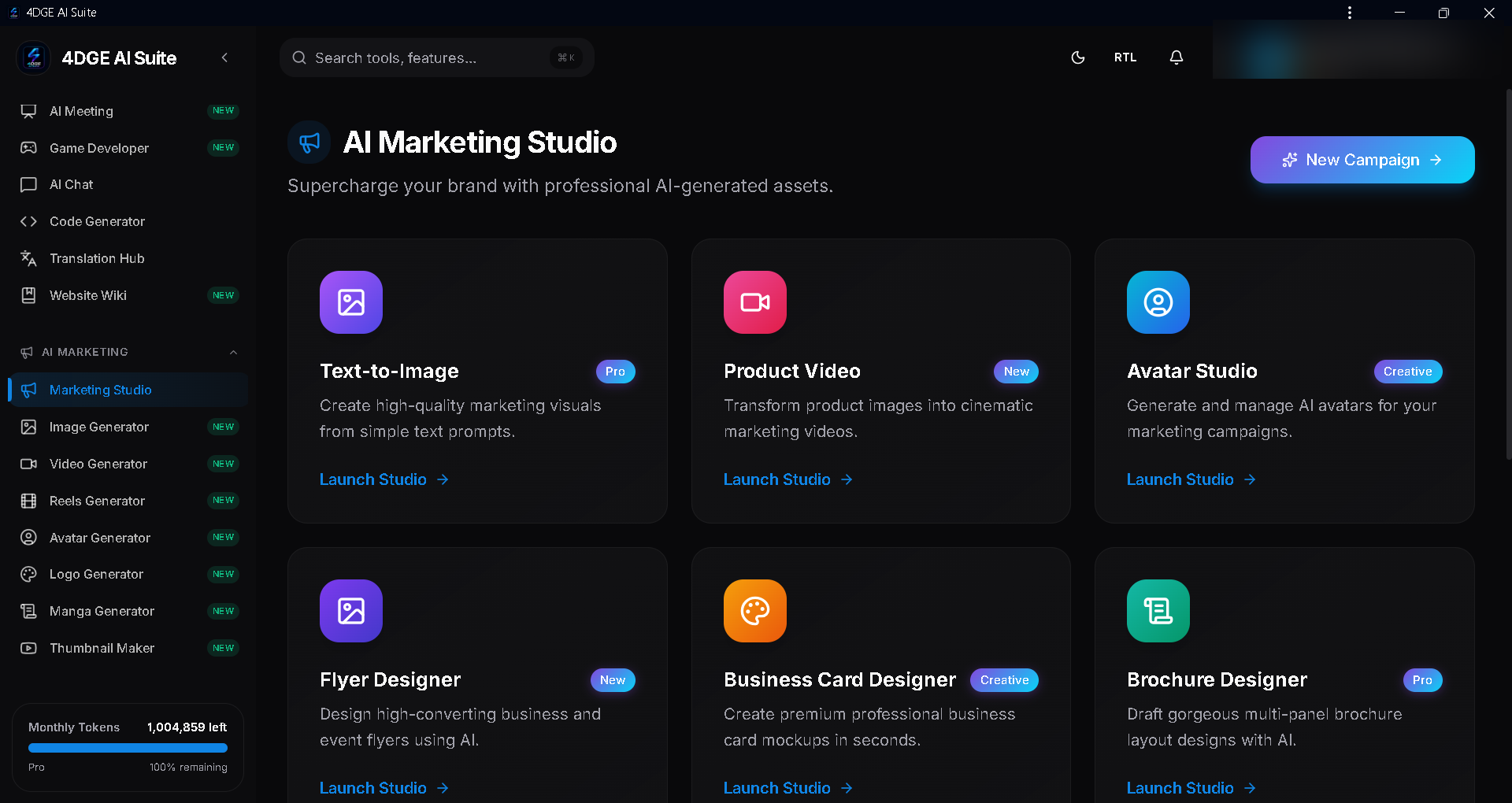Launch Studio for Business Card Designer
Image resolution: width=1512 pixels, height=803 pixels.
(x=788, y=788)
